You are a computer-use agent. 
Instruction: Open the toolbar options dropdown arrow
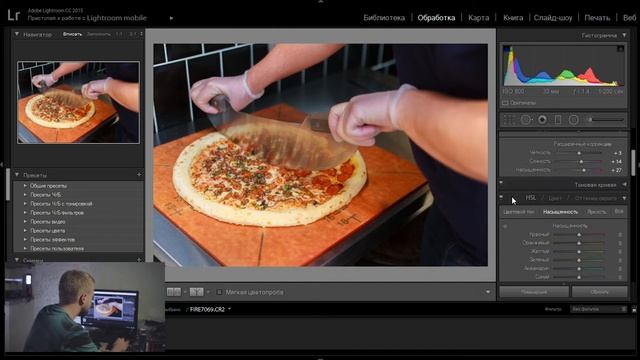pos(488,292)
